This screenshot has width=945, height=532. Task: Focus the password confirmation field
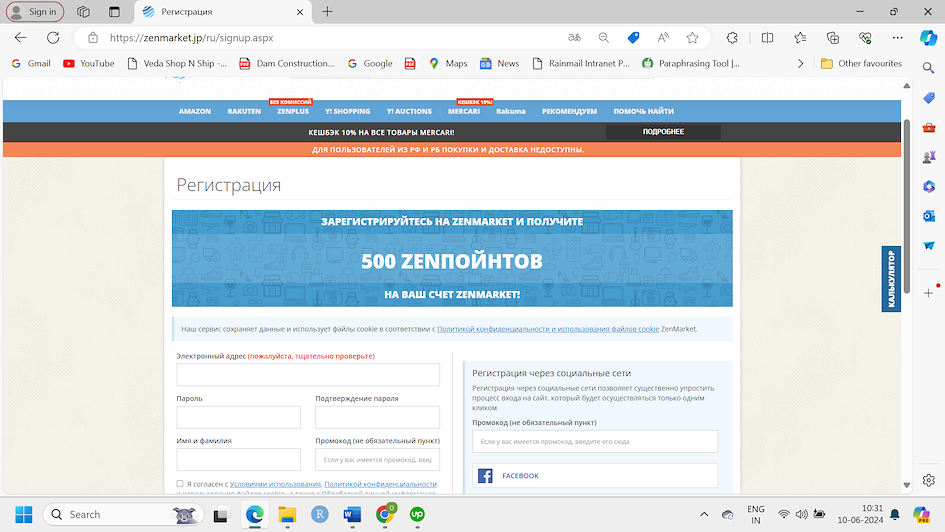pos(377,417)
